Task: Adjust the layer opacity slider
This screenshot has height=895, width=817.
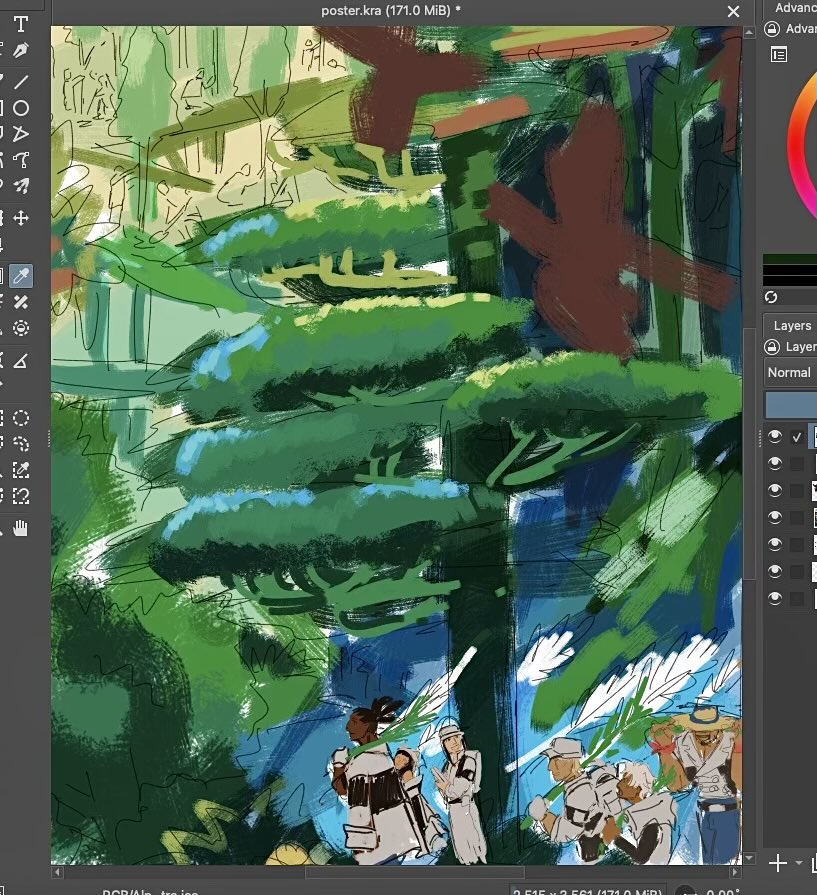Action: (x=791, y=405)
